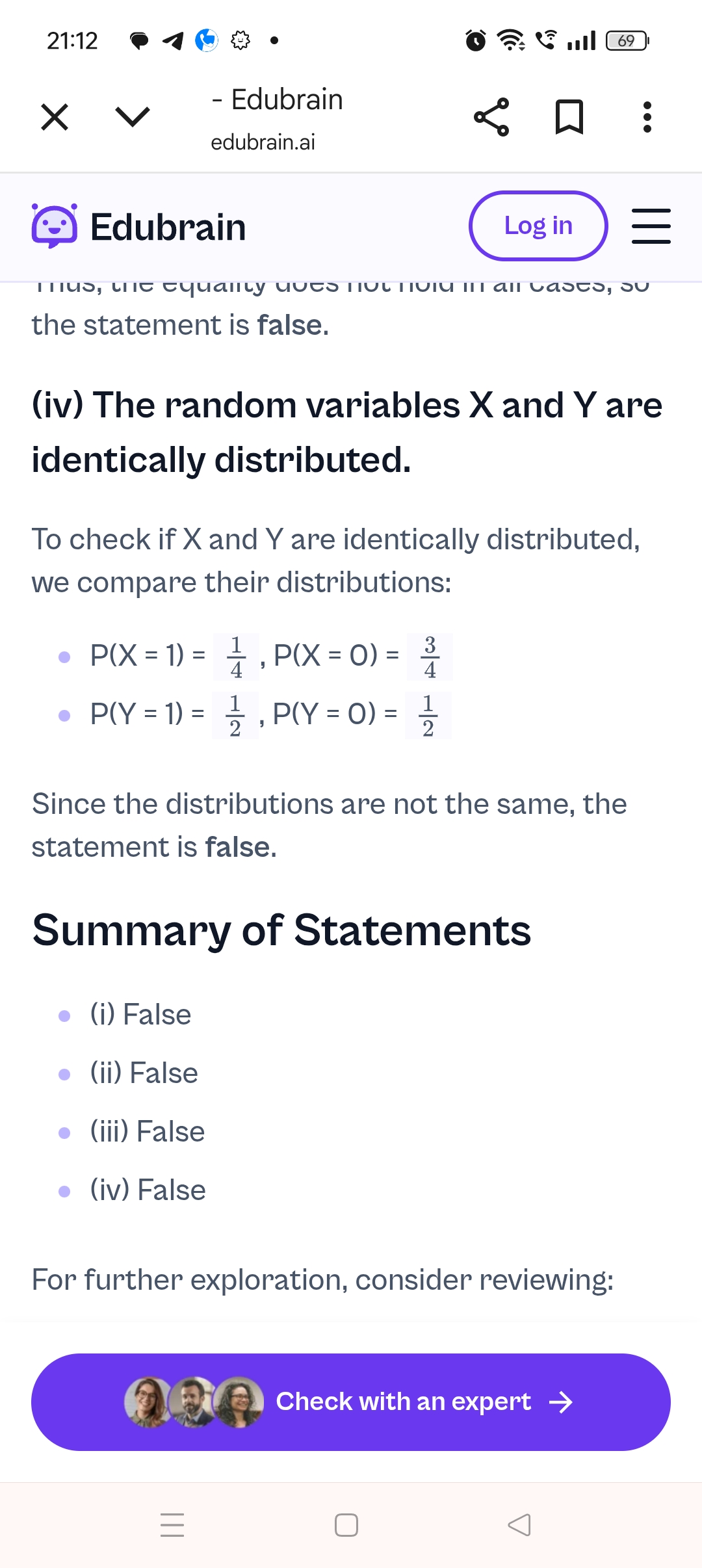Image resolution: width=702 pixels, height=1568 pixels.
Task: Tap the arrow on the expert button
Action: [560, 1402]
